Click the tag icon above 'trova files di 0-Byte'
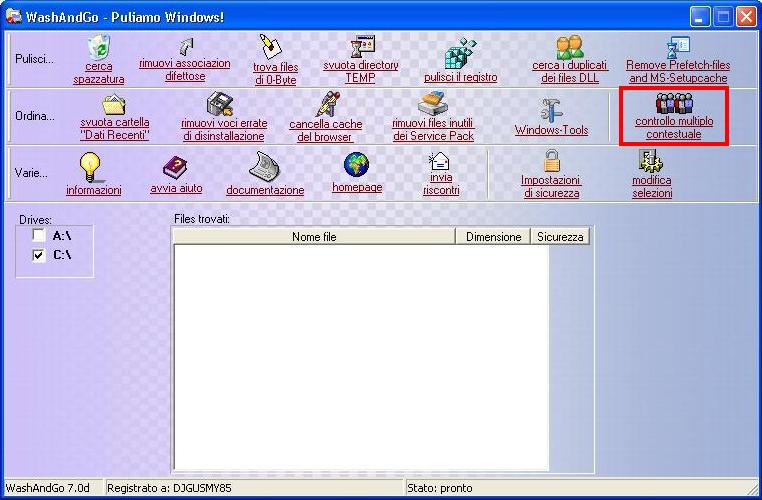This screenshot has height=500, width=762. point(271,47)
